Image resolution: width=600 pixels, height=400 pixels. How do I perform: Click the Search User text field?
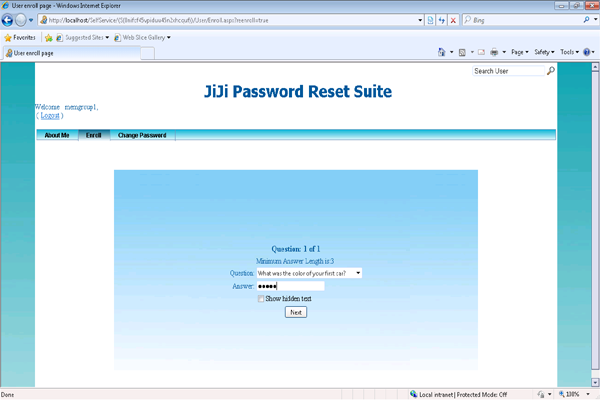pyautogui.click(x=508, y=71)
